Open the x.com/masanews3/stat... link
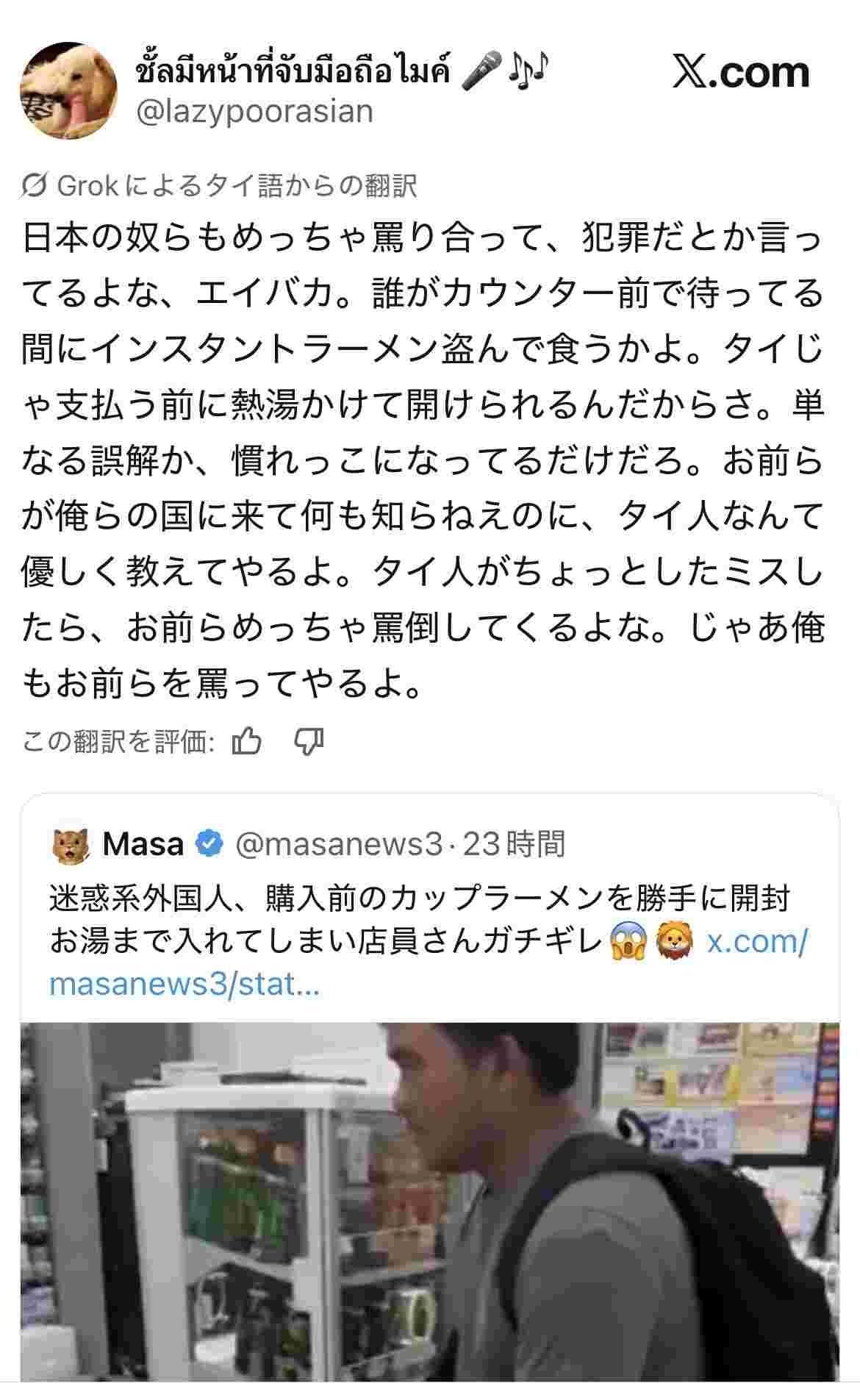Viewport: 860px width, 1400px height. point(429,962)
